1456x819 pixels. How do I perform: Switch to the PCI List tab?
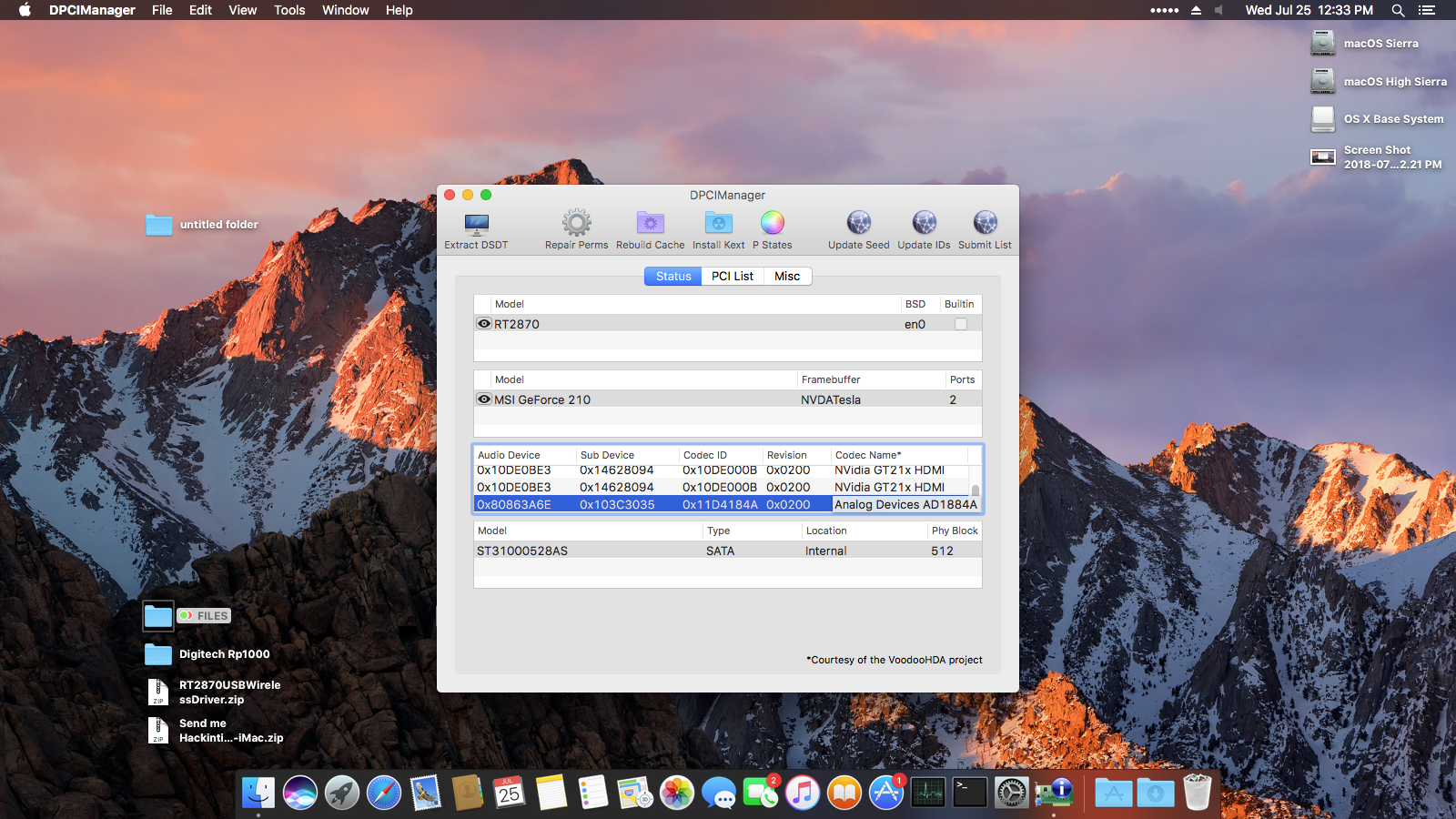tap(732, 277)
